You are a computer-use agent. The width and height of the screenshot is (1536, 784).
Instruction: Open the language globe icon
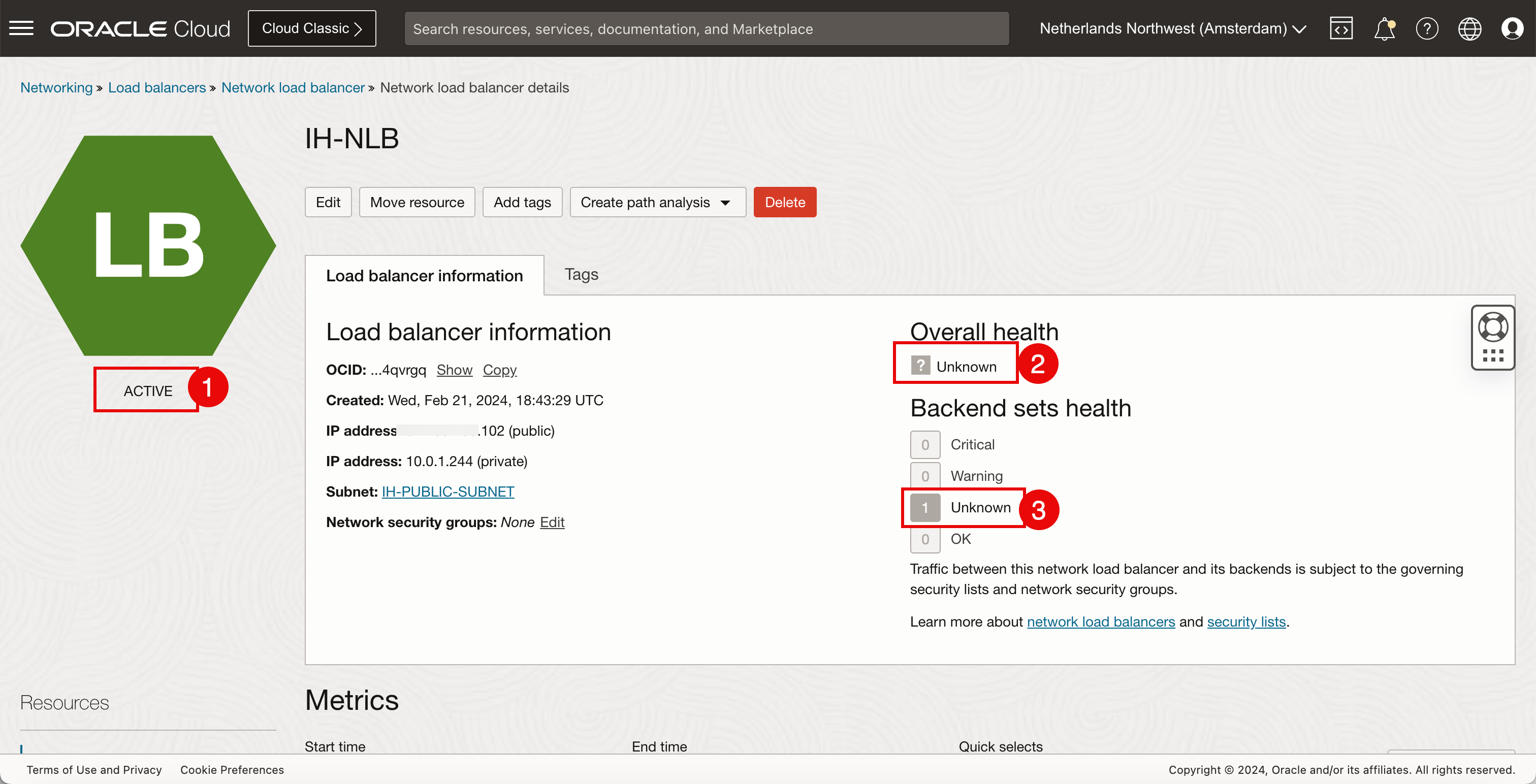(x=1469, y=28)
